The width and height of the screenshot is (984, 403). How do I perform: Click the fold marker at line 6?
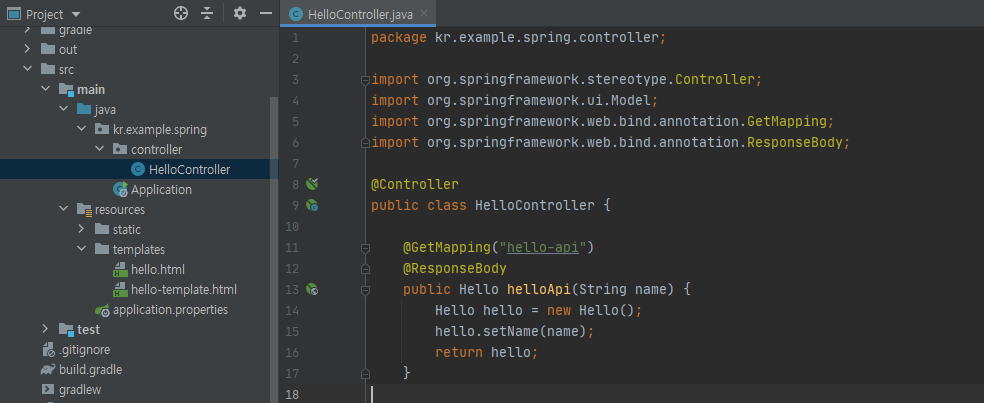click(x=365, y=143)
